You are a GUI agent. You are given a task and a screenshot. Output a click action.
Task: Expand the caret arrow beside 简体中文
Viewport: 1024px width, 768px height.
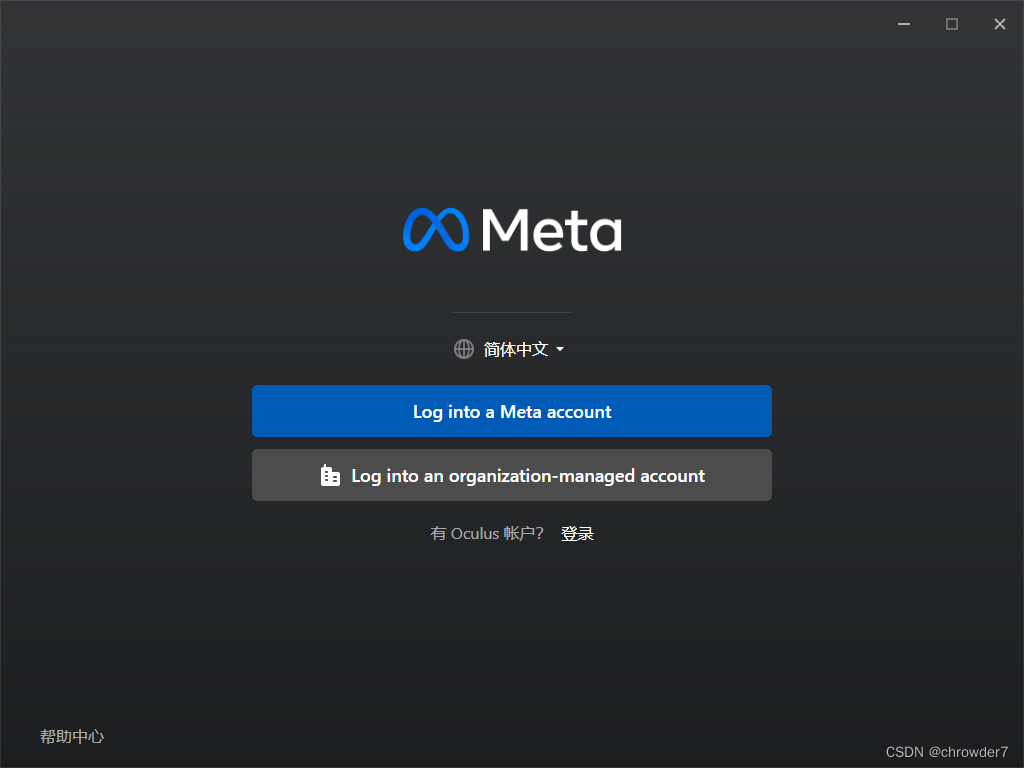pos(560,349)
